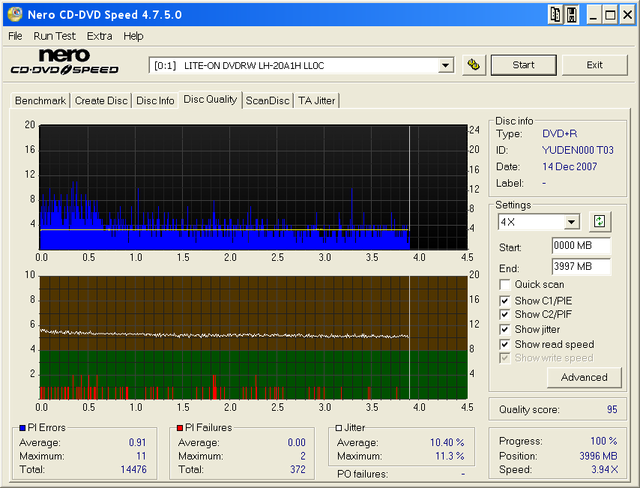Switch to the Benchmark tab
The height and width of the screenshot is (488, 640).
point(40,101)
